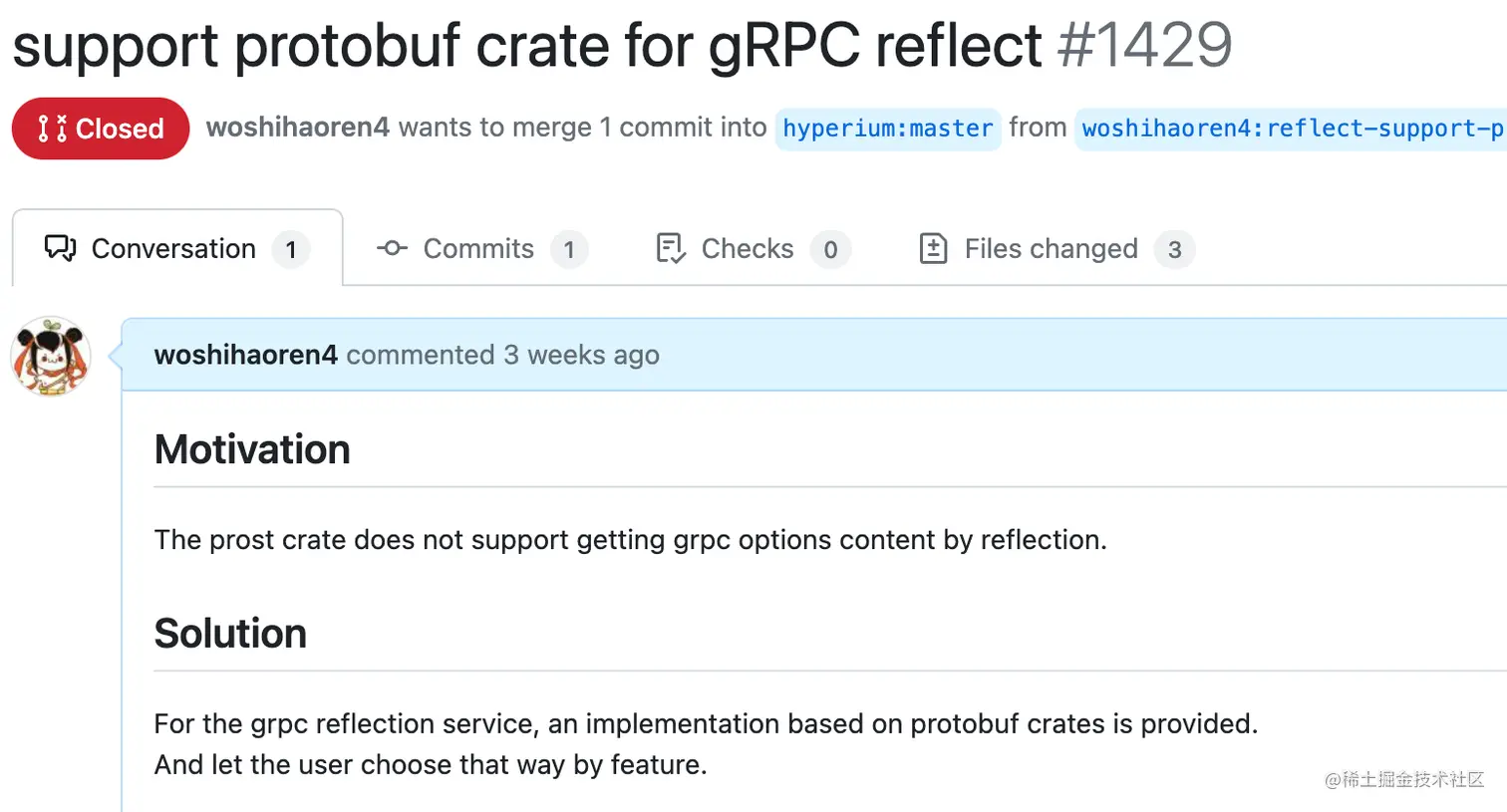The image size is (1507, 812).
Task: Click the Files changed tab's diff icon
Action: point(933,248)
